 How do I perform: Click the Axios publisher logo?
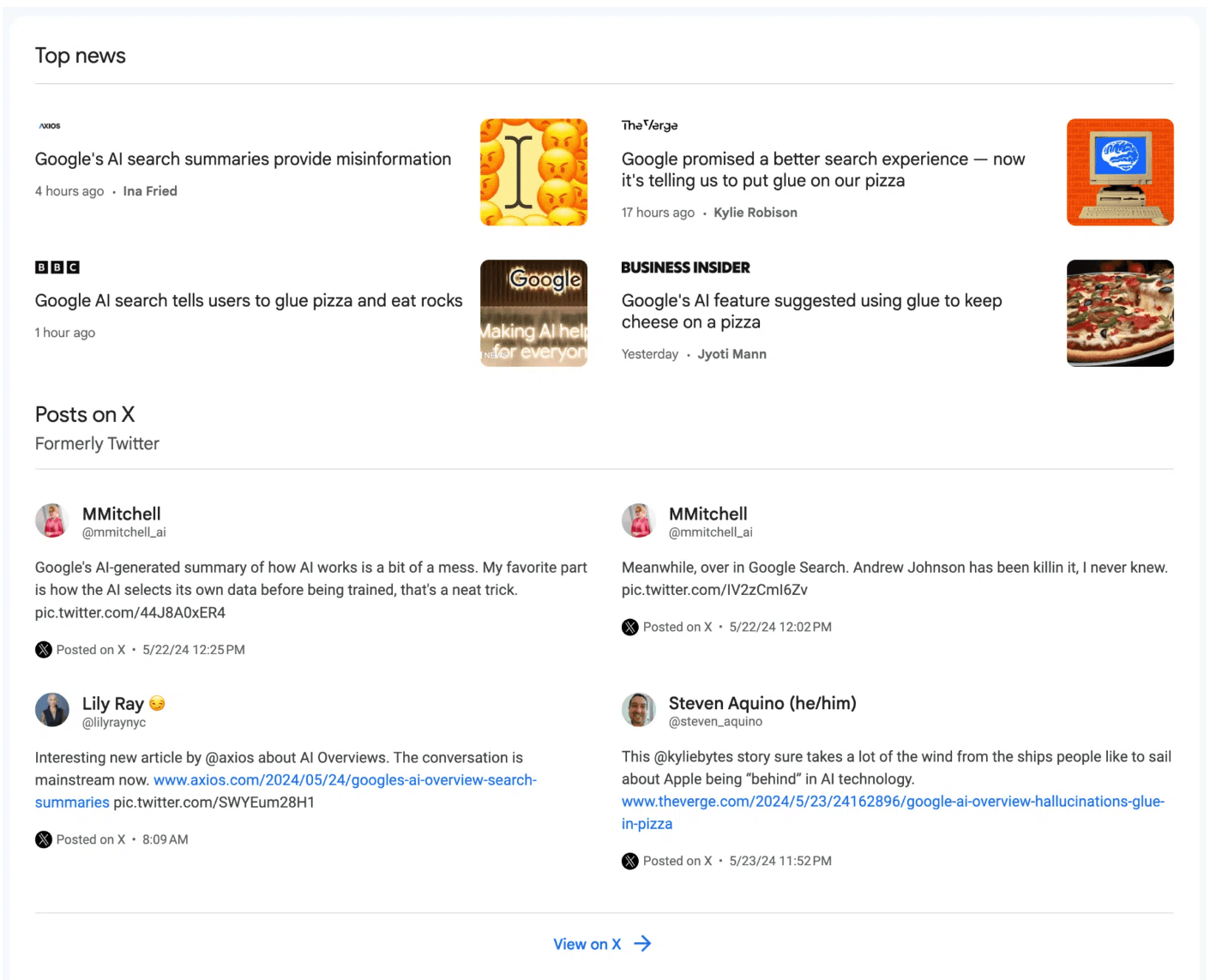click(x=50, y=126)
